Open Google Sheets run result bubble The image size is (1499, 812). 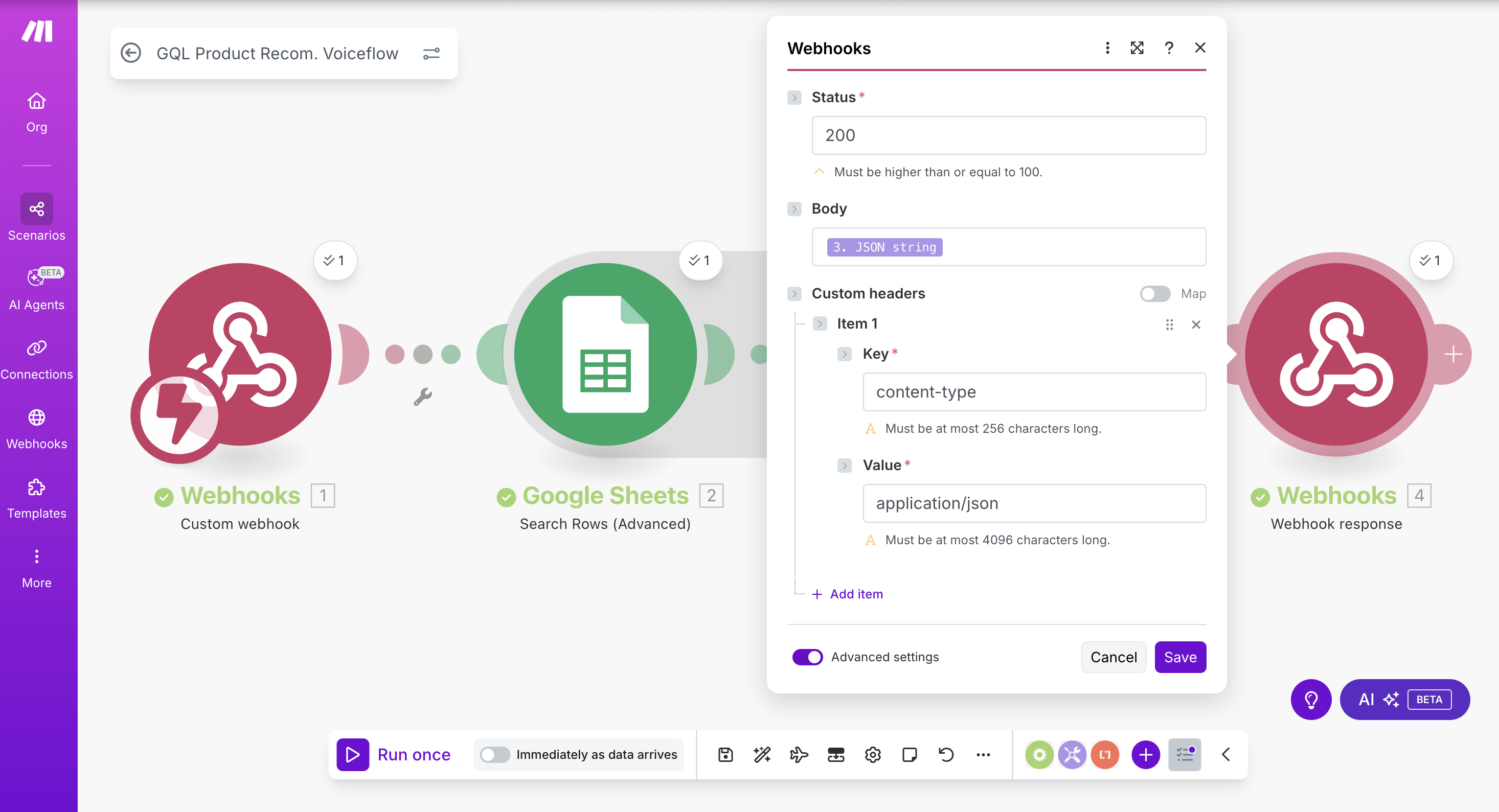(x=700, y=260)
